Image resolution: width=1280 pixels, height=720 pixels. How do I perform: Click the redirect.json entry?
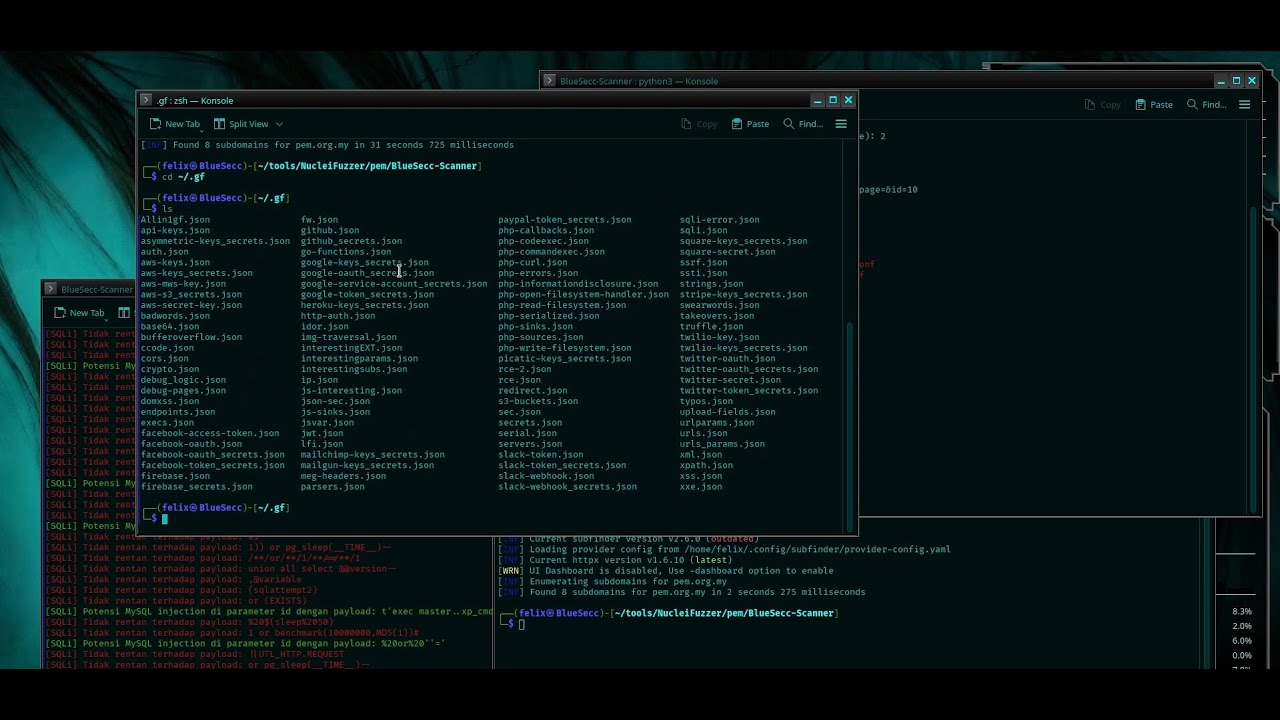coord(533,391)
